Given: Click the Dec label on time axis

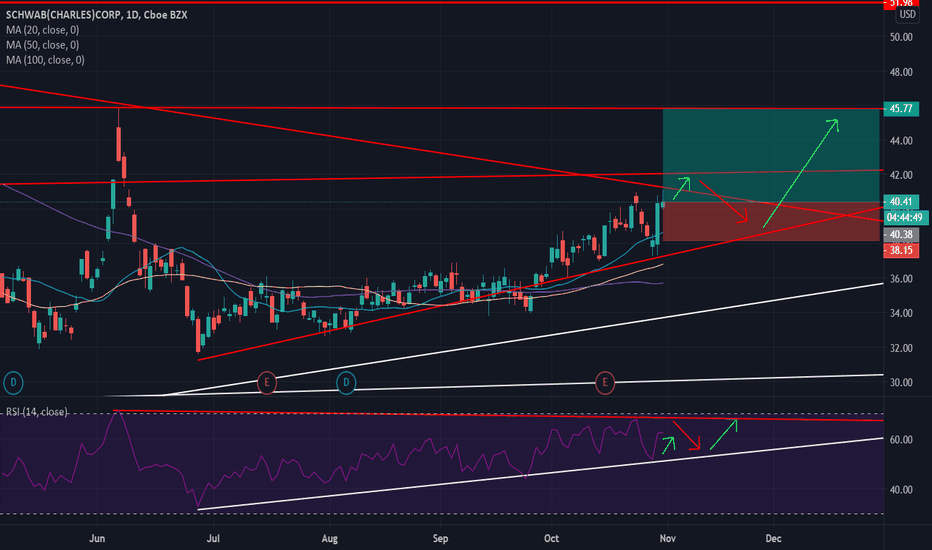Looking at the screenshot, I should 773,539.
